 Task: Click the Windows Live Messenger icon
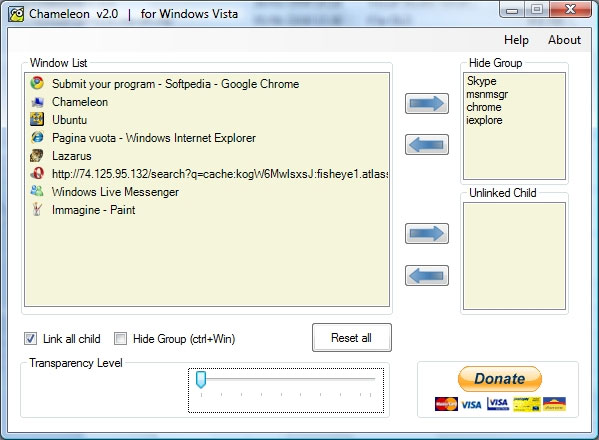(x=37, y=191)
